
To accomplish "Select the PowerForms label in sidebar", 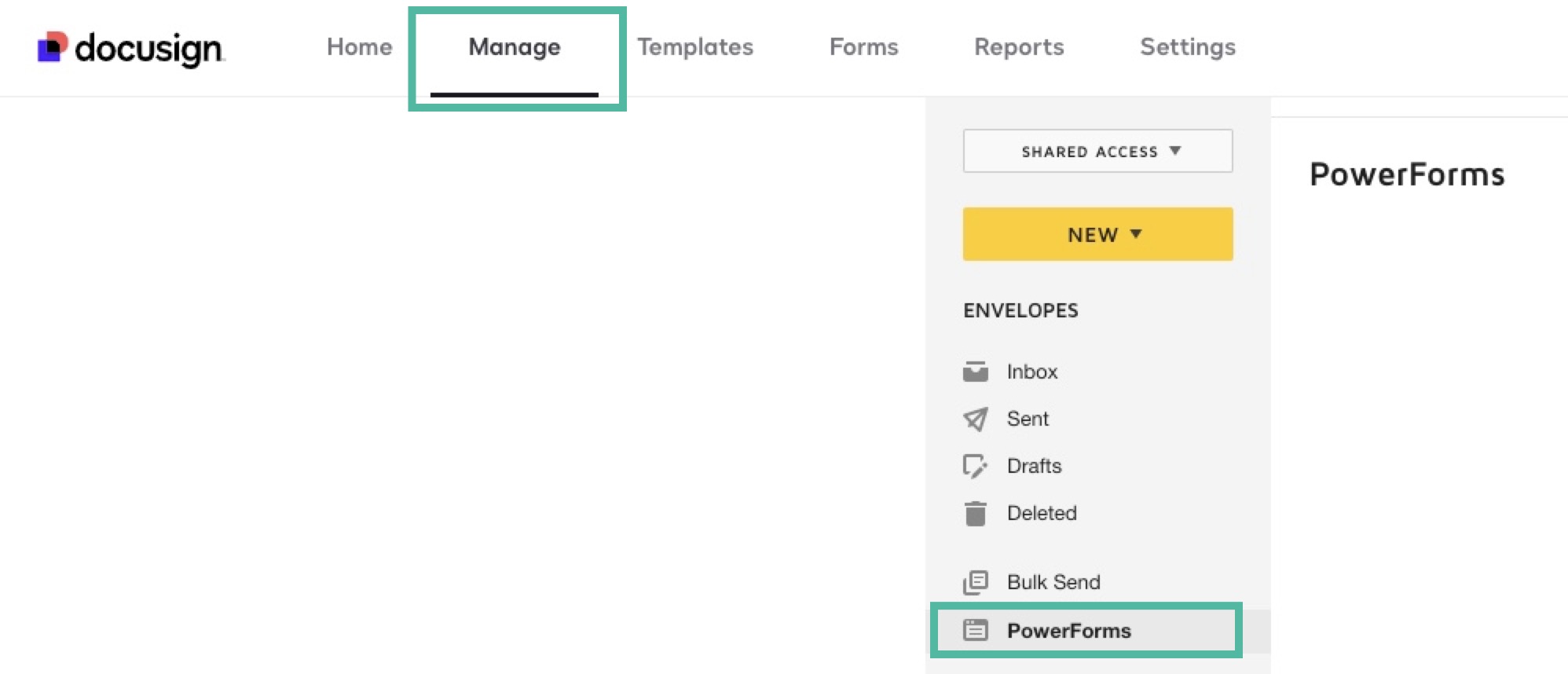I will click(x=1068, y=631).
